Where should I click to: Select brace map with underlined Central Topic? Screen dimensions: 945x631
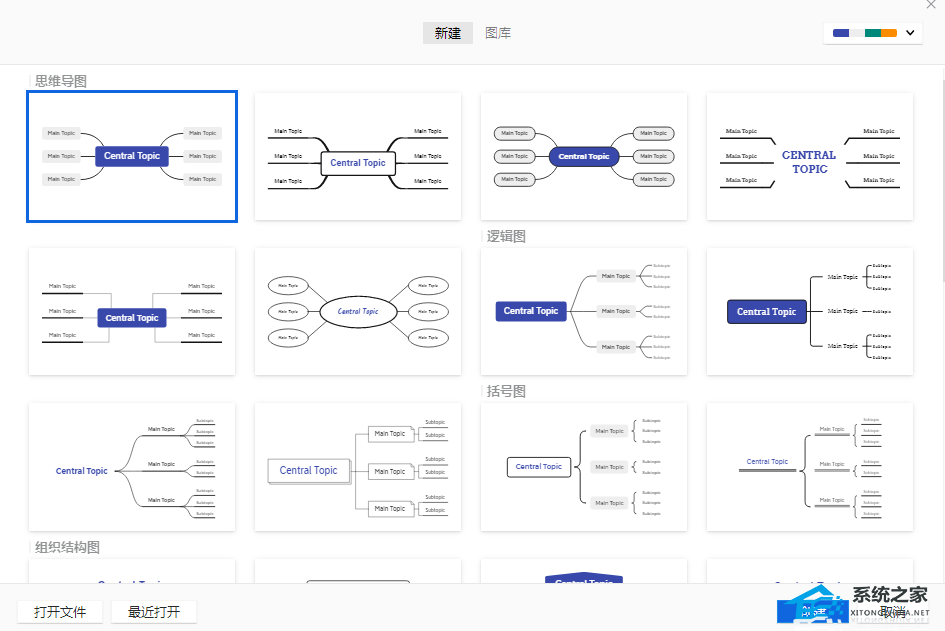tap(810, 467)
